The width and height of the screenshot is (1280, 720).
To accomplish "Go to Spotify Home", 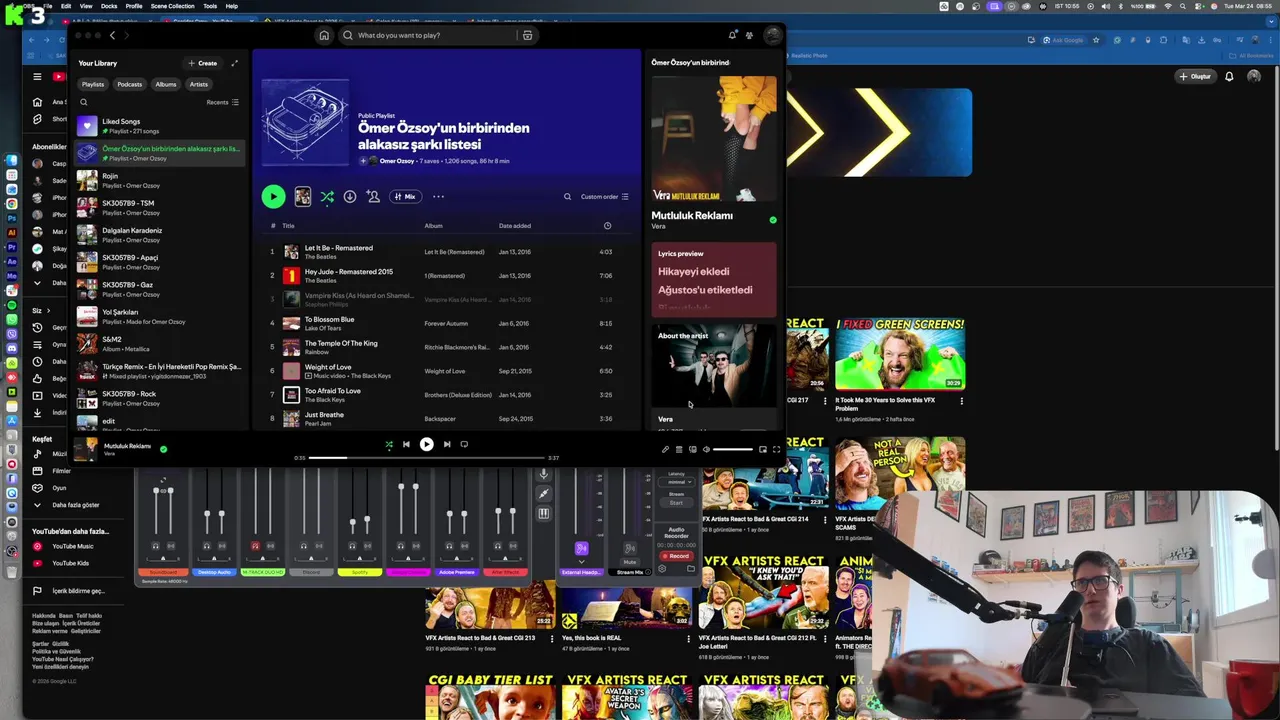I will [x=324, y=35].
